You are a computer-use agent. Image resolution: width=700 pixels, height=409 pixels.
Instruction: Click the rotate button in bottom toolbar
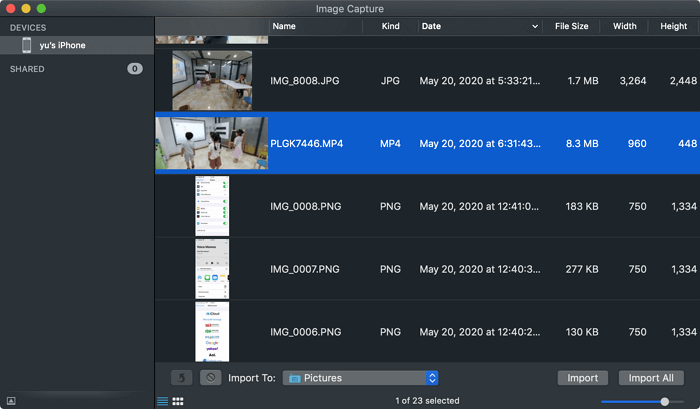pos(182,378)
